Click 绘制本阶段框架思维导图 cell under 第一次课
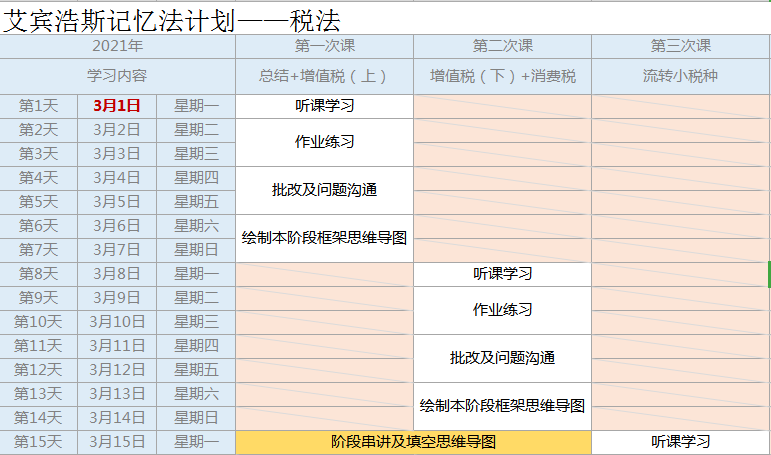 coord(324,238)
